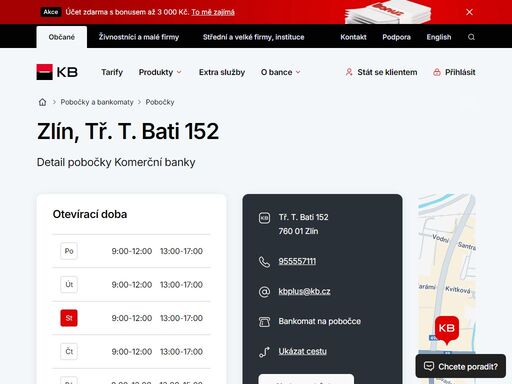Open the Tarify menu item

pos(112,72)
